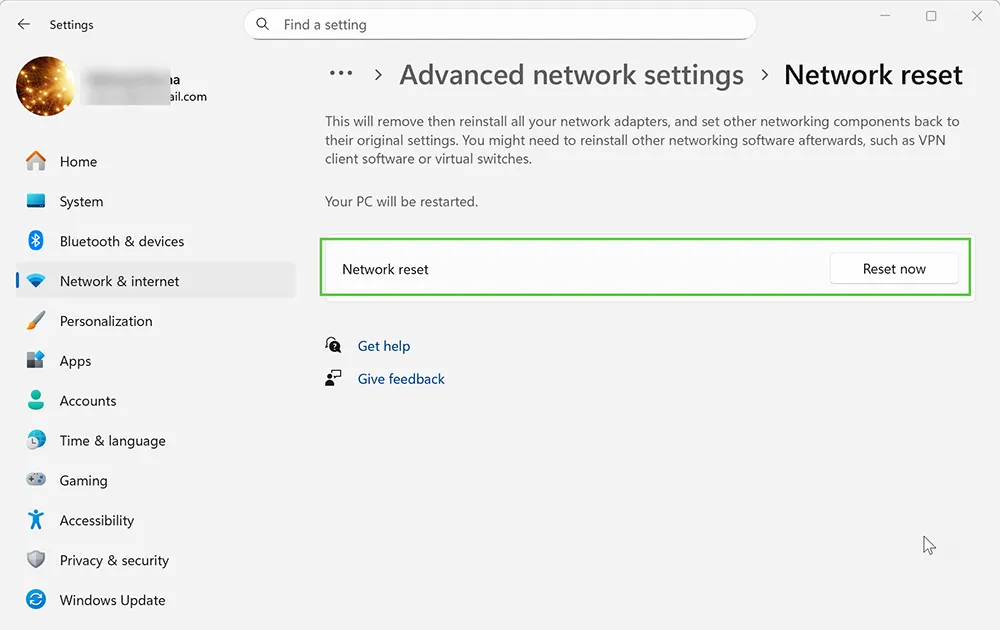Open Home settings via its house icon

[35, 161]
